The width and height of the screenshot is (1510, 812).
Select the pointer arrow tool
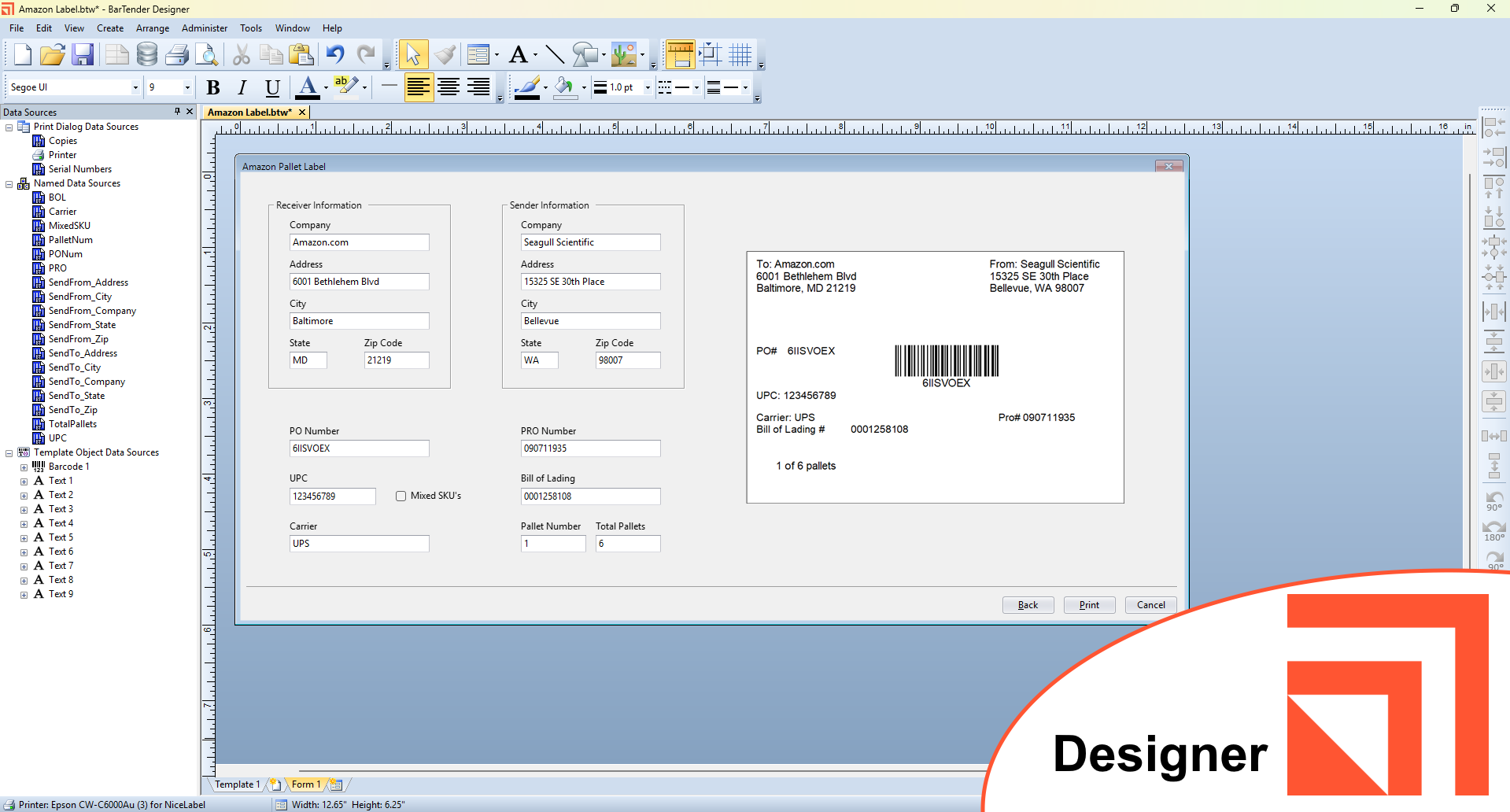pyautogui.click(x=413, y=55)
